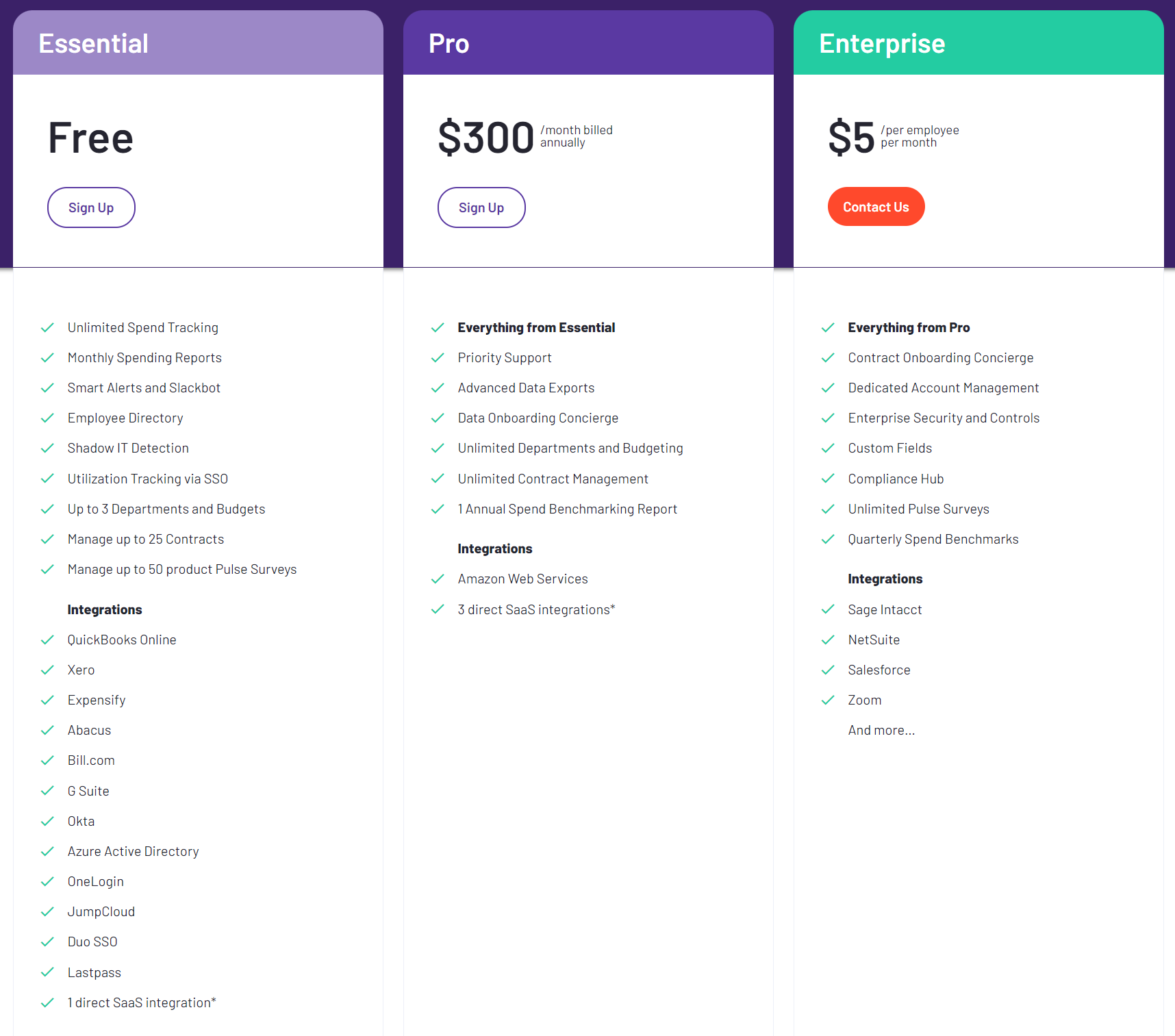Click the checkmark beside Shadow IT Detection
This screenshot has width=1175, height=1036.
tap(47, 448)
